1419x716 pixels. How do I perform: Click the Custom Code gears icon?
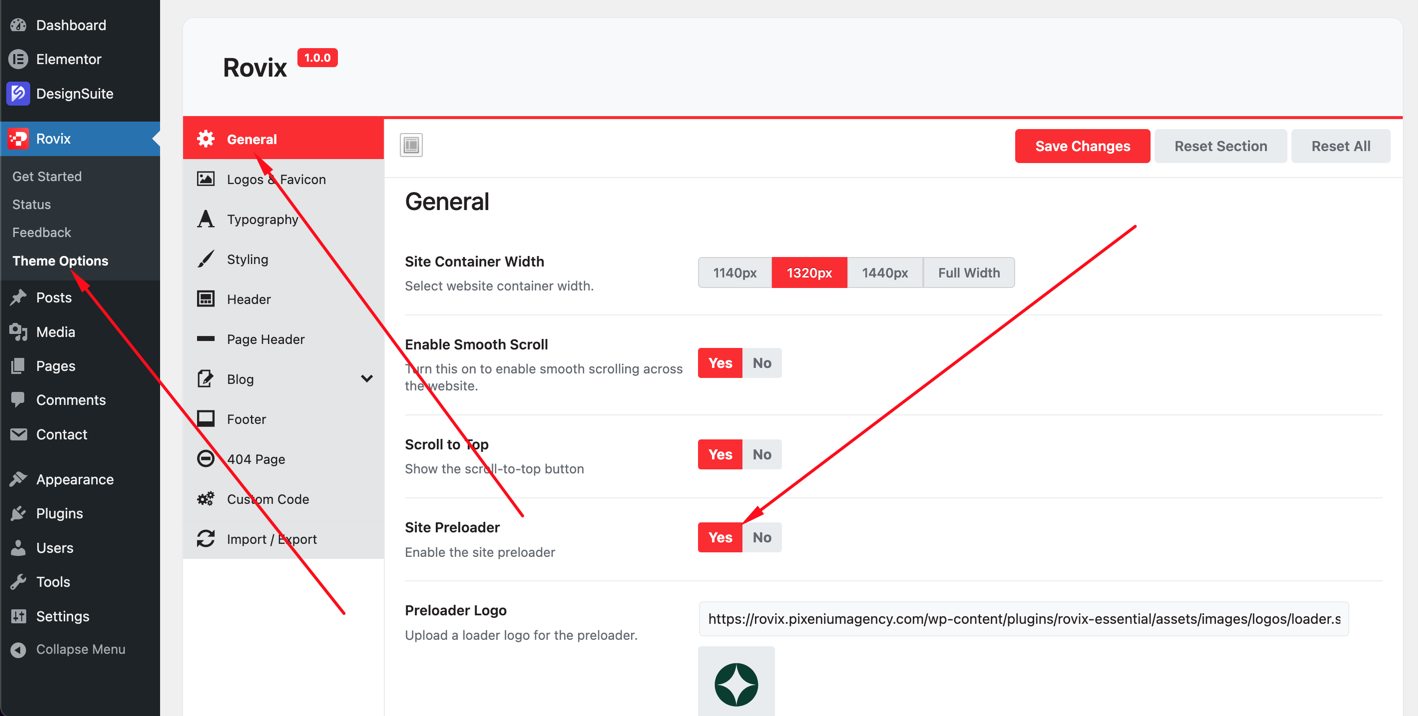tap(206, 499)
